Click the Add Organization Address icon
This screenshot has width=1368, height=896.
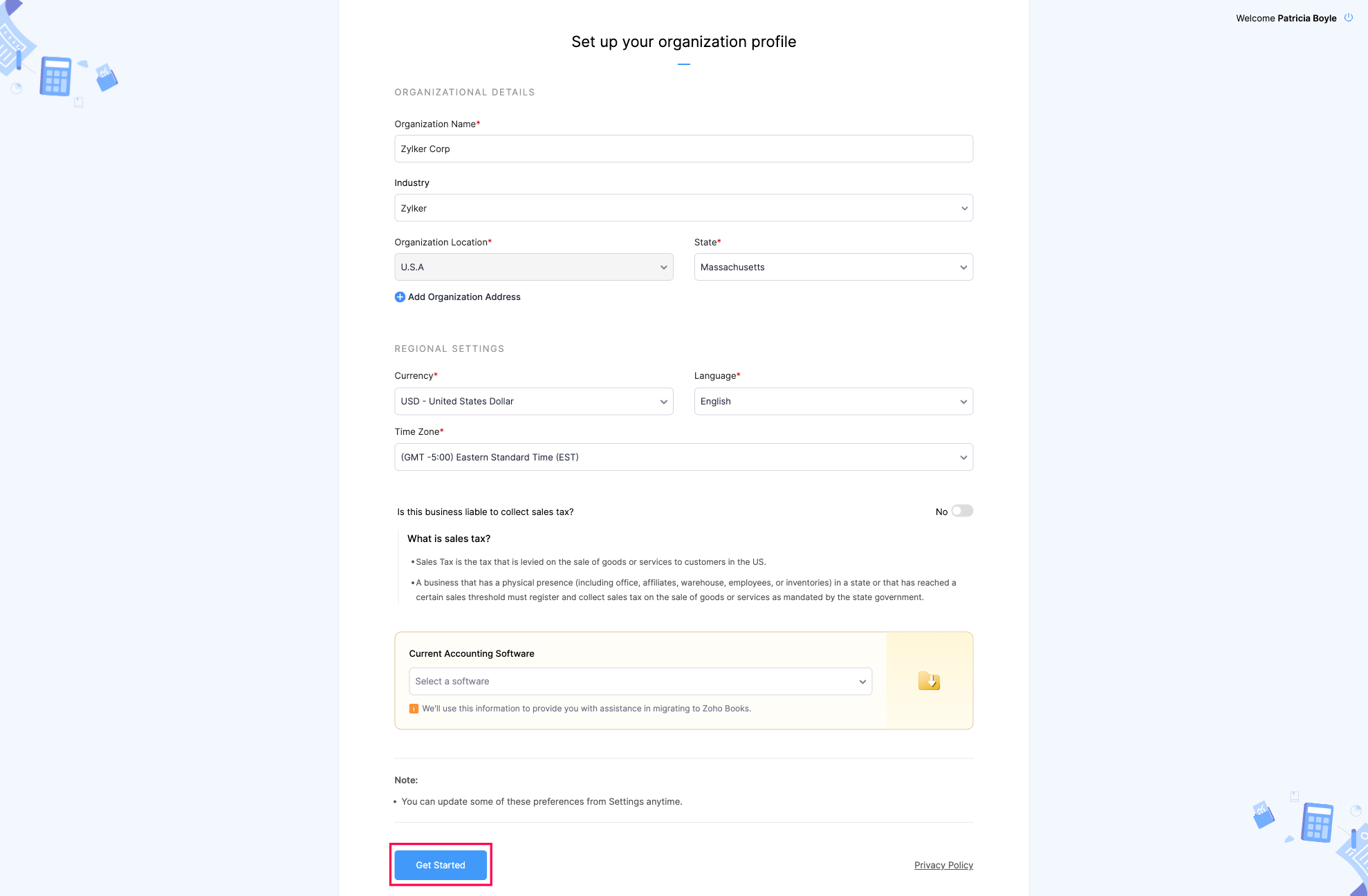pyautogui.click(x=399, y=296)
